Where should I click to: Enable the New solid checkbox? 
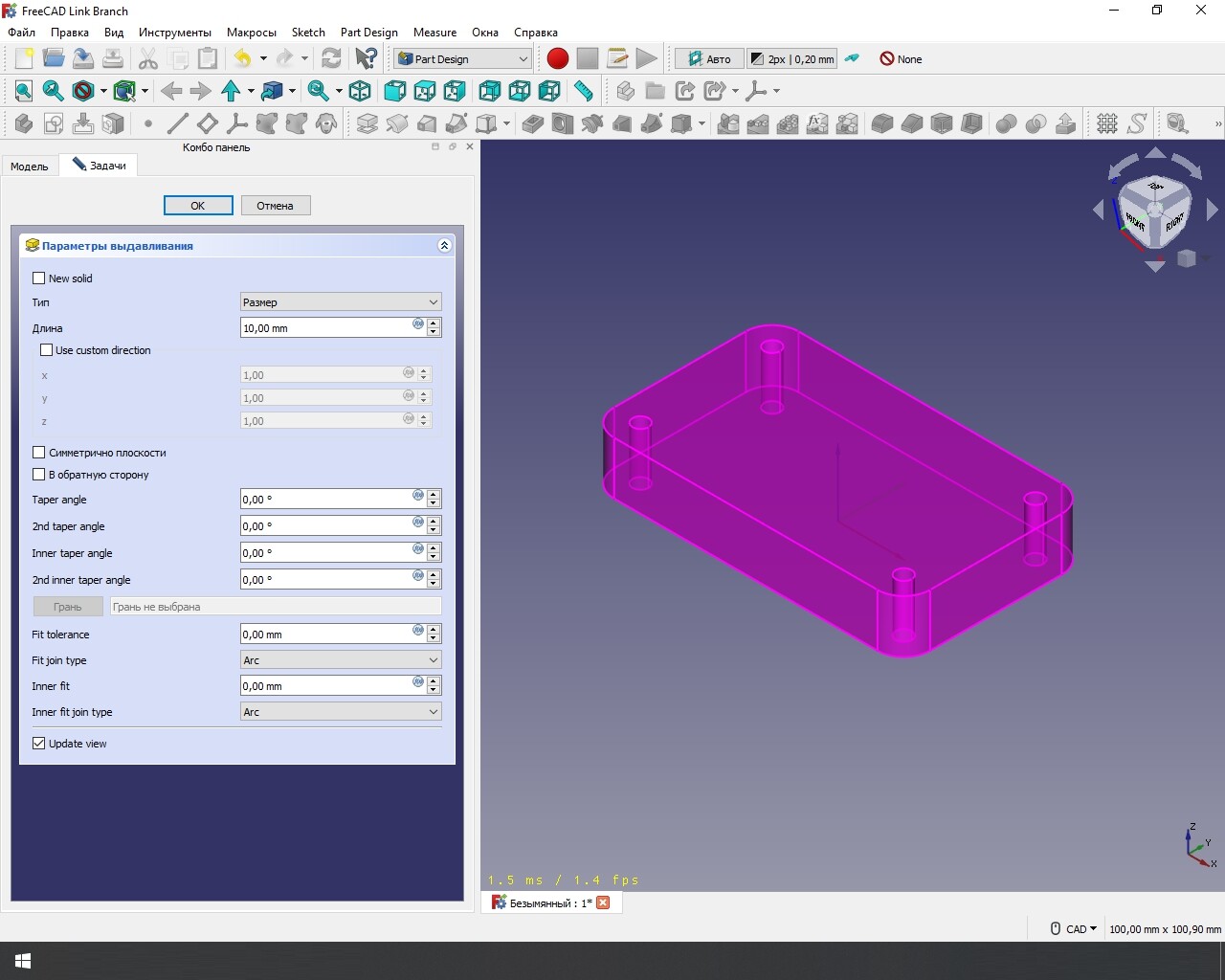pos(39,278)
